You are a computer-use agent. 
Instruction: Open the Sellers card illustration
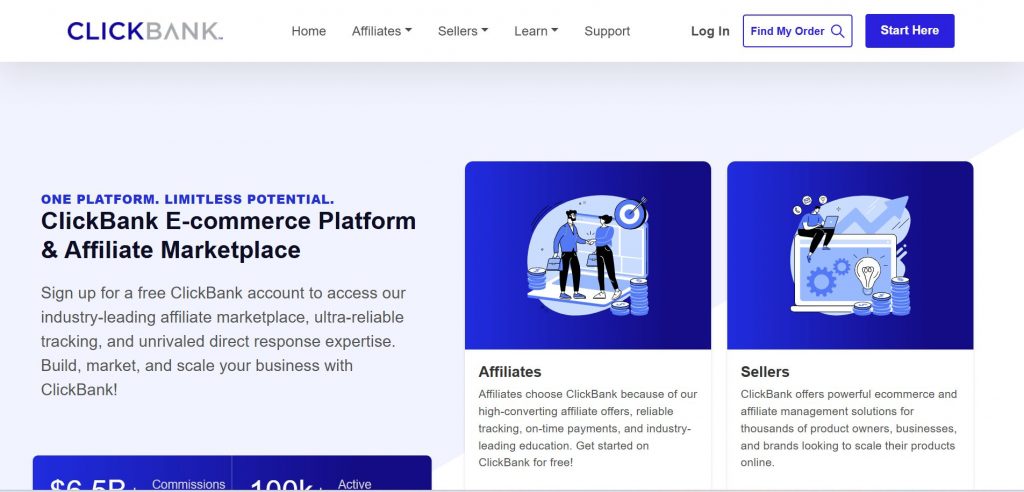pos(850,255)
